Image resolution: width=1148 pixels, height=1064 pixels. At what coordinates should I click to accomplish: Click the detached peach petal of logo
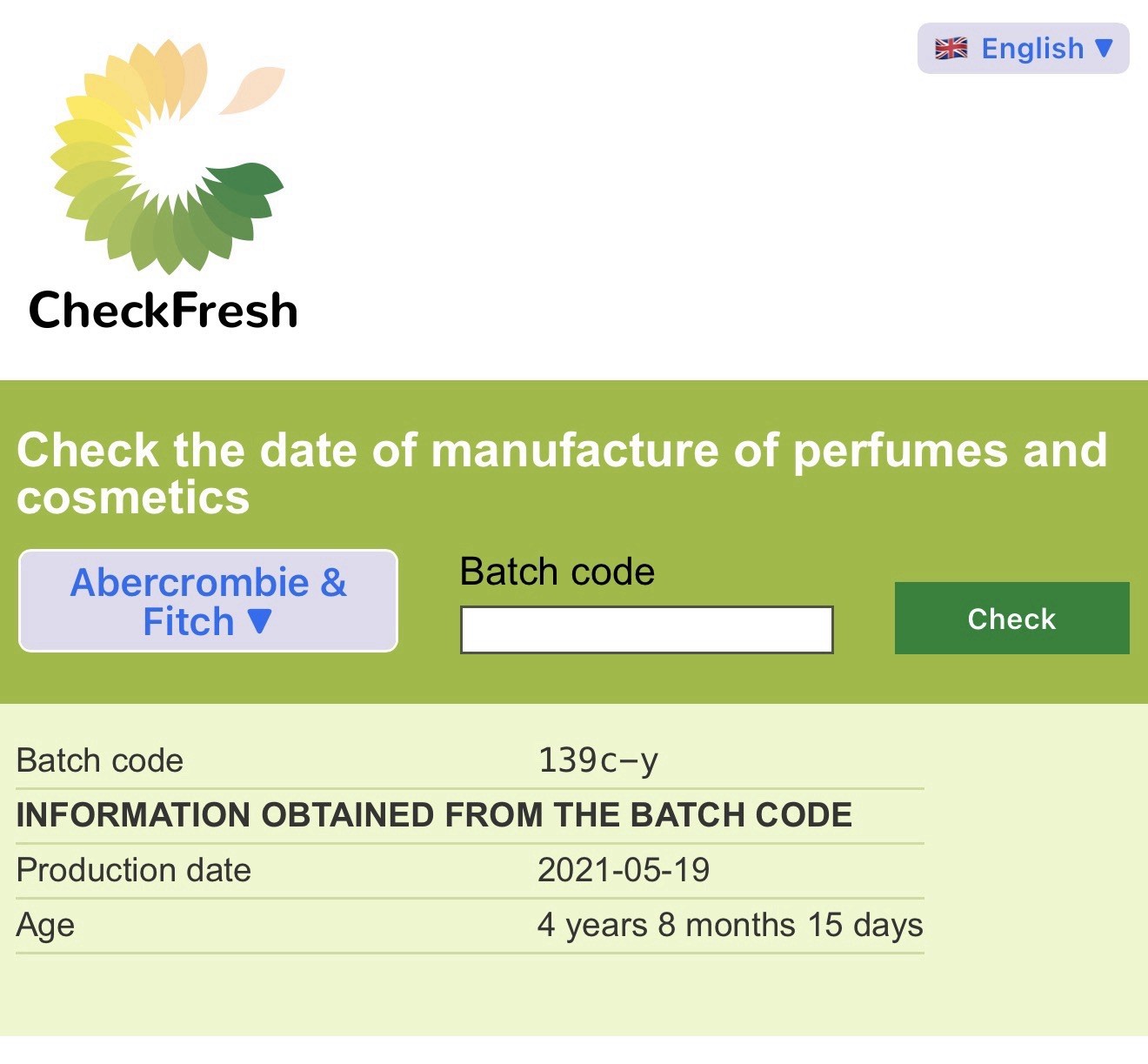click(x=252, y=90)
